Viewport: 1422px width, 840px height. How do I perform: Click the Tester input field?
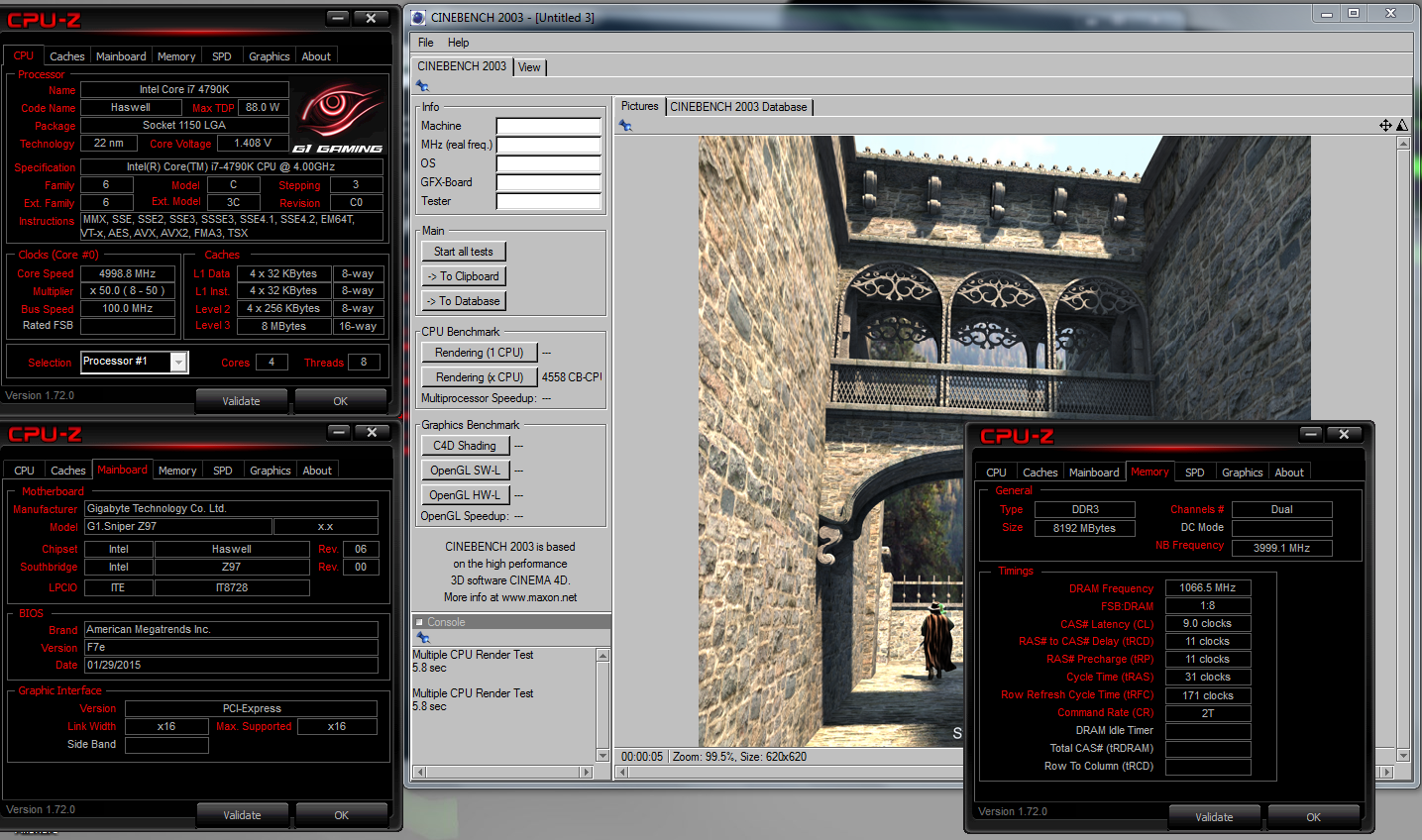[x=549, y=201]
